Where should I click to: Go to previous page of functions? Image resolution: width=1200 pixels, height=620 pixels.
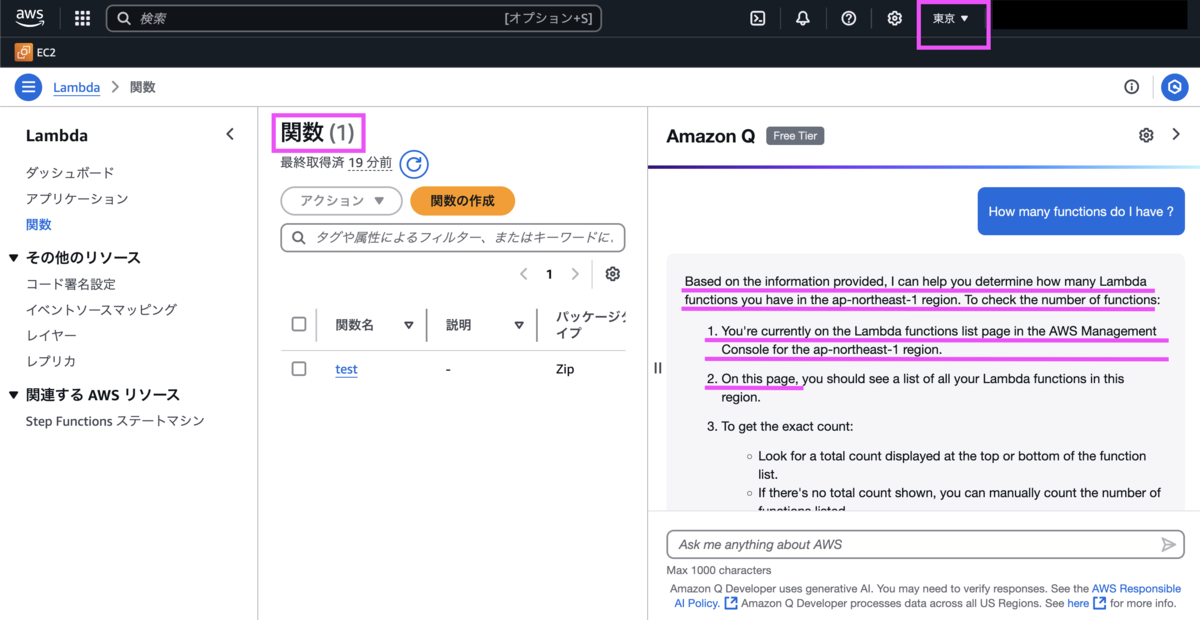[x=524, y=274]
